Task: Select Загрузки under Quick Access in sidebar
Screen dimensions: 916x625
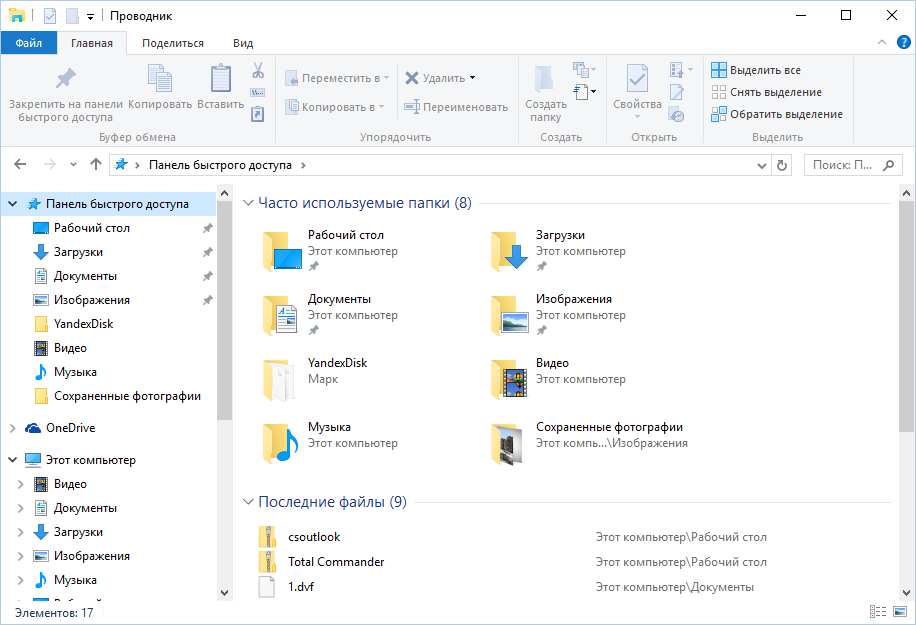Action: [78, 252]
